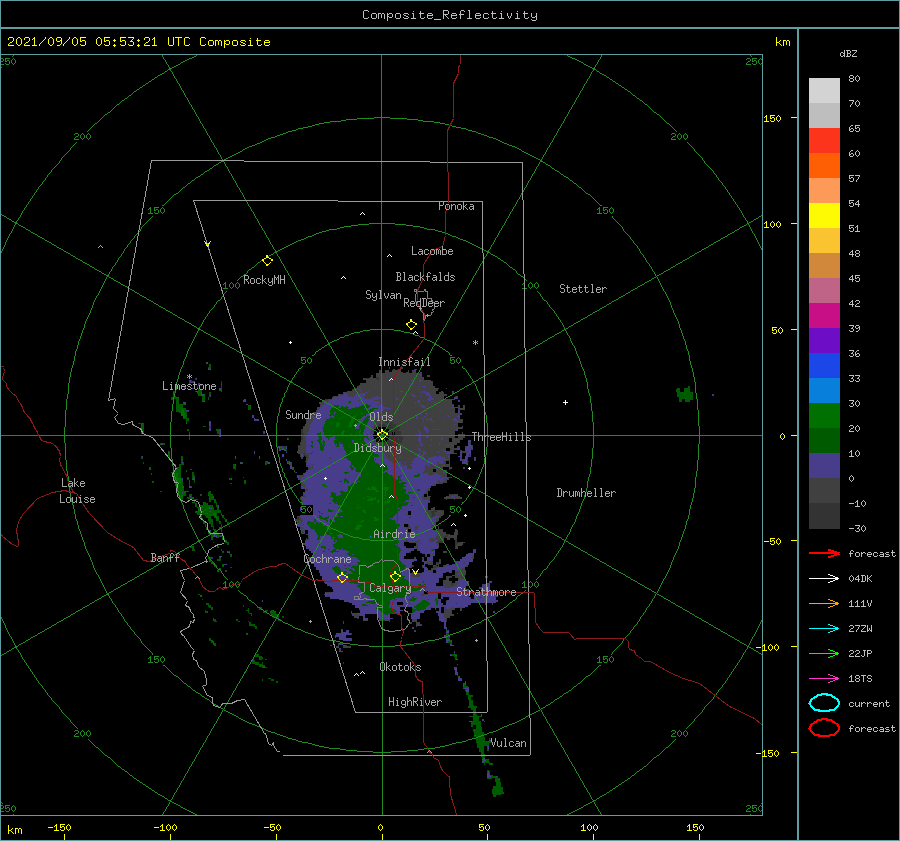The height and width of the screenshot is (841, 900).
Task: Click the Stettler city label
Action: click(583, 289)
